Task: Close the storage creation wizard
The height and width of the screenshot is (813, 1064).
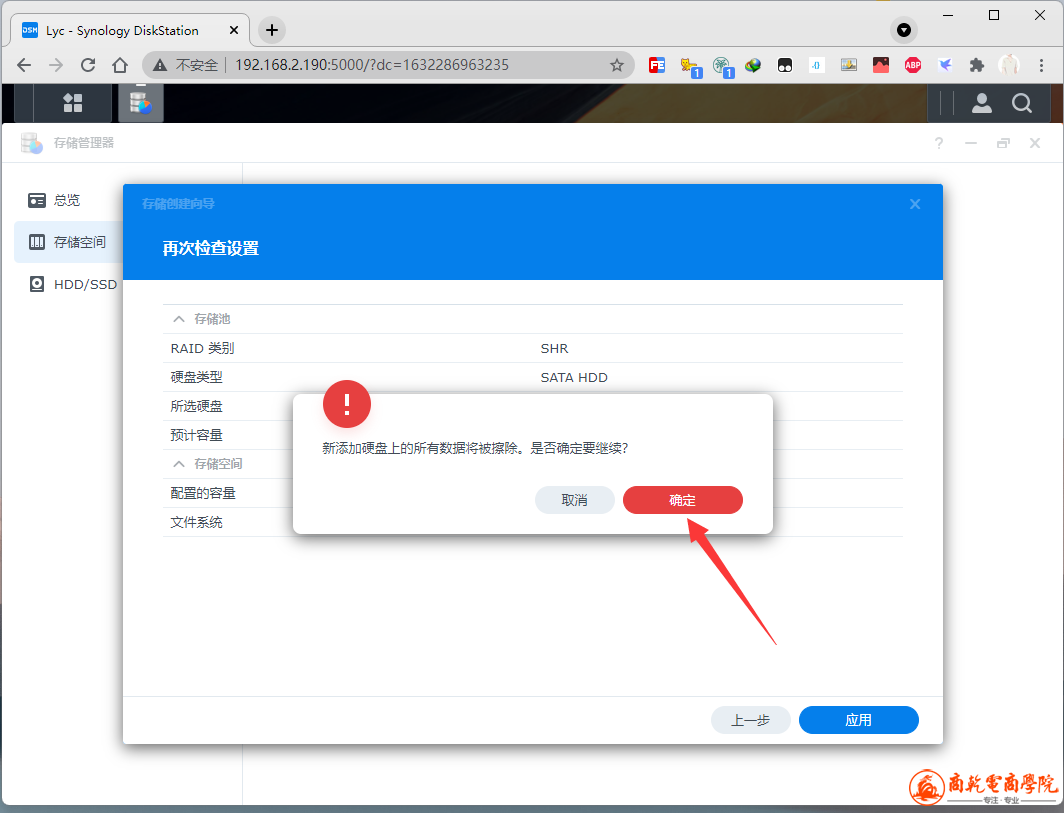Action: pos(914,204)
